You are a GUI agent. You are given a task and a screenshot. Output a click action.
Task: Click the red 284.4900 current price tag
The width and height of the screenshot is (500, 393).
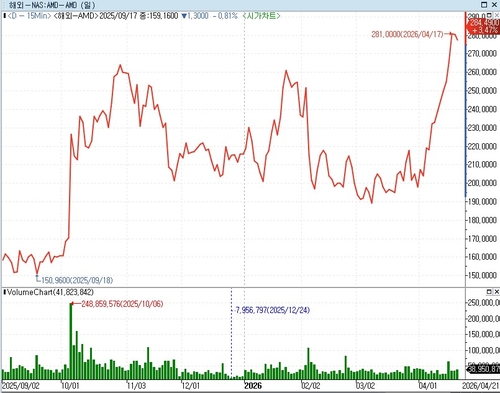coord(483,26)
